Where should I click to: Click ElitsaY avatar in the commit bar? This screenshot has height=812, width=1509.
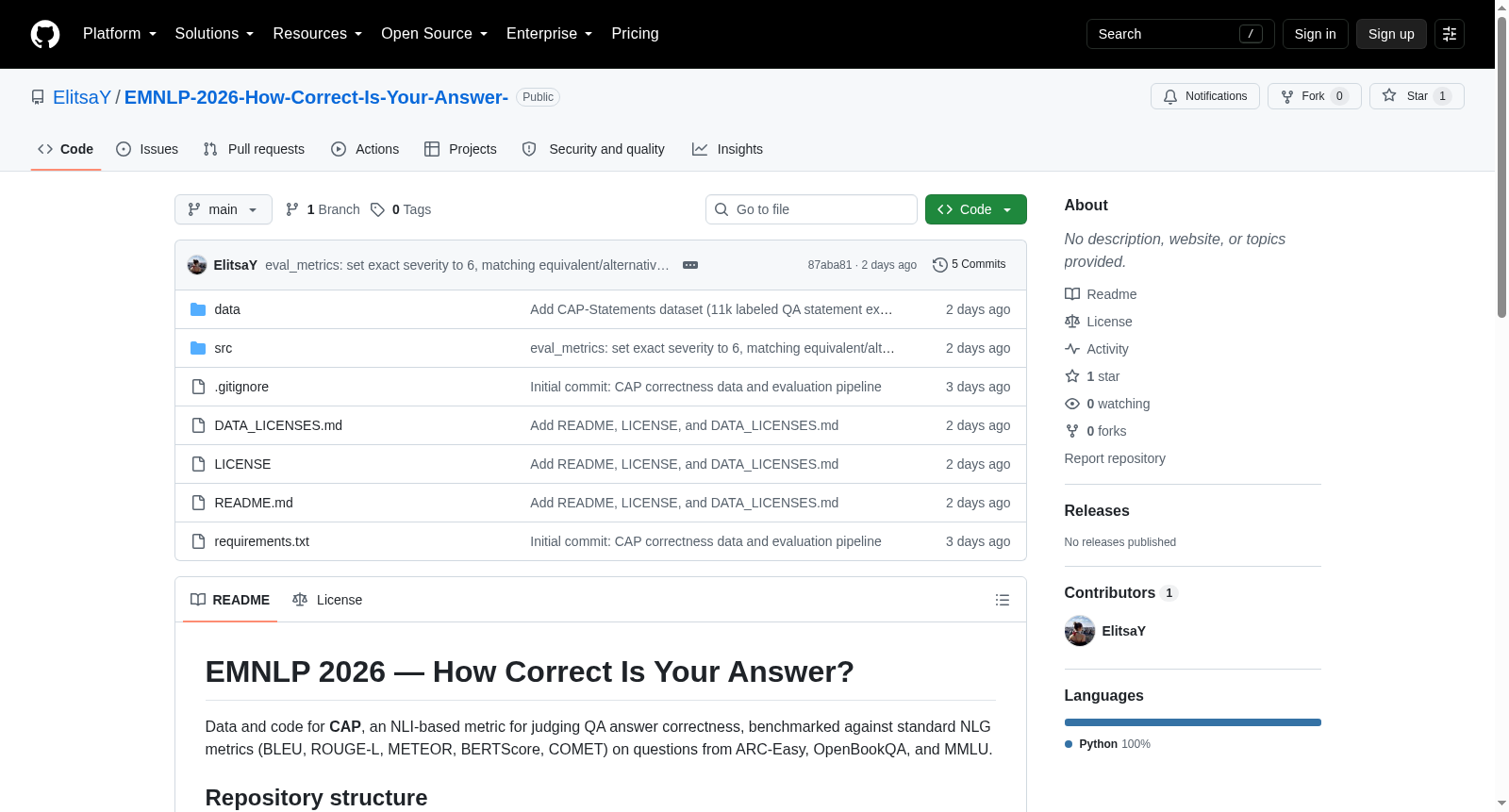pyautogui.click(x=197, y=265)
